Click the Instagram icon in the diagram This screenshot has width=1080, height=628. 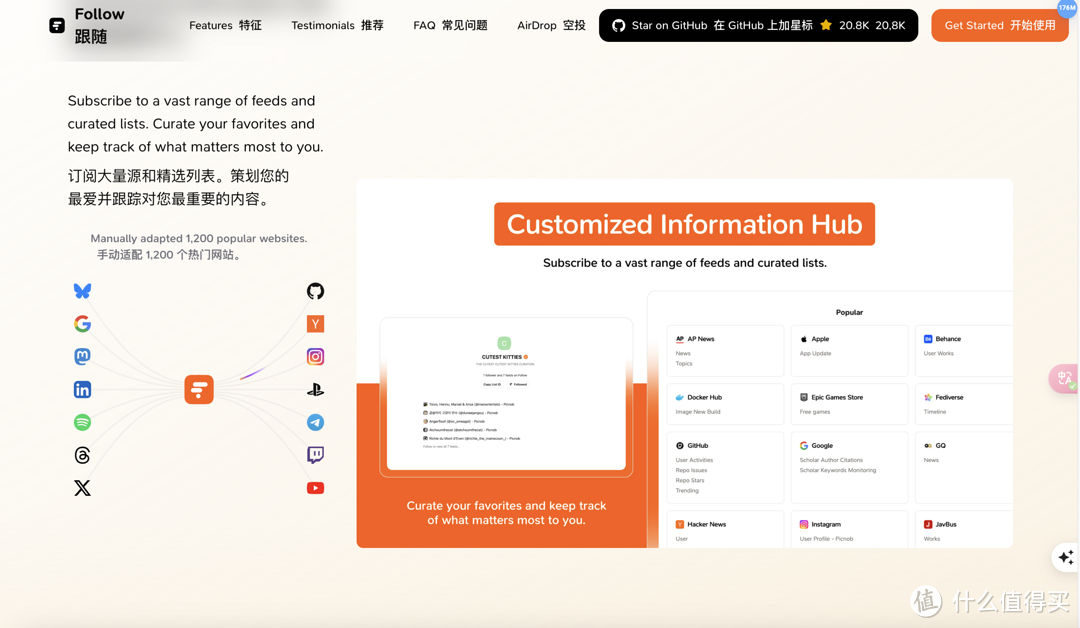pyautogui.click(x=315, y=356)
